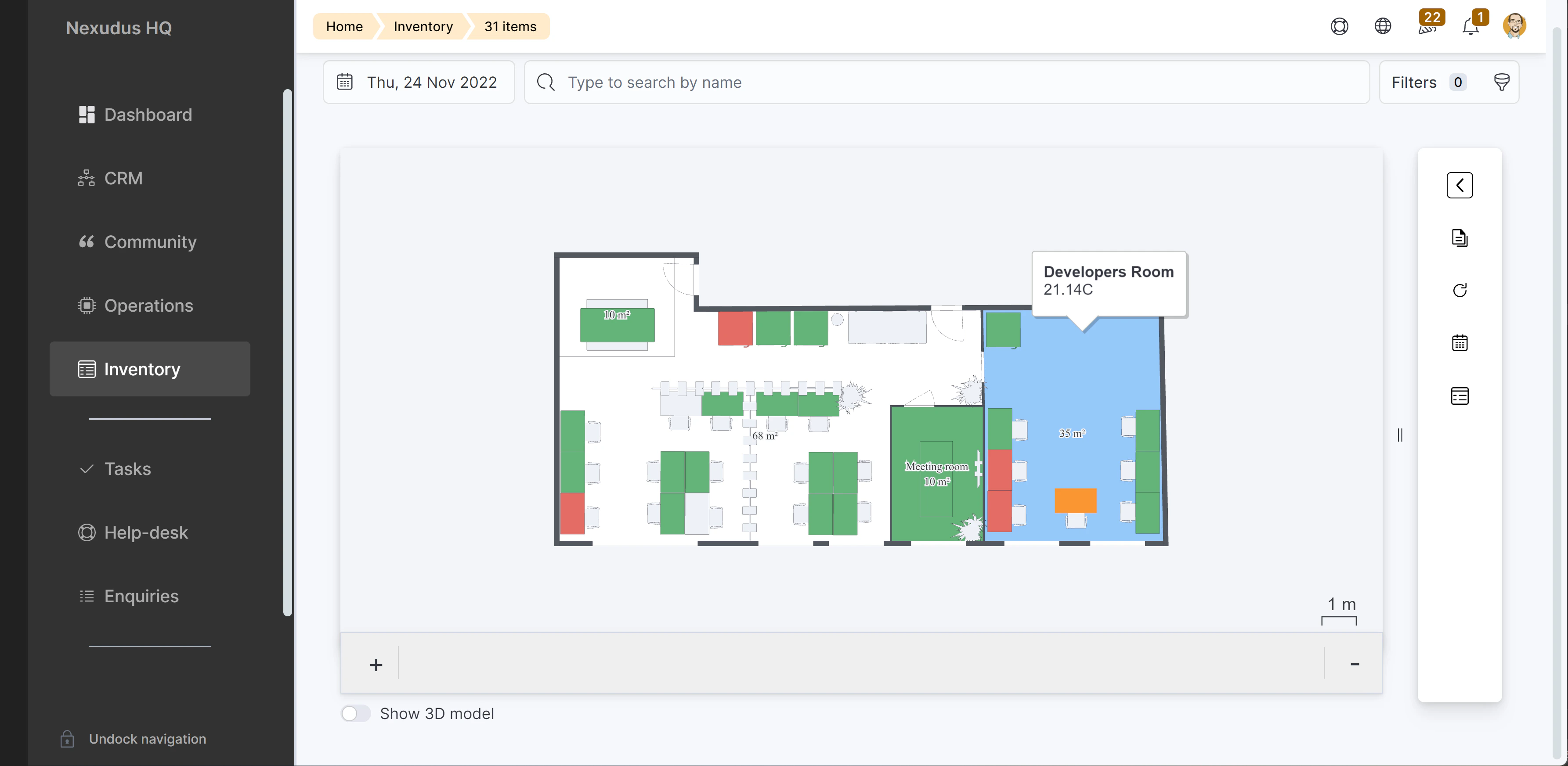The height and width of the screenshot is (766, 1568).
Task: Open notifications bell with 1 alert
Action: pyautogui.click(x=1471, y=26)
